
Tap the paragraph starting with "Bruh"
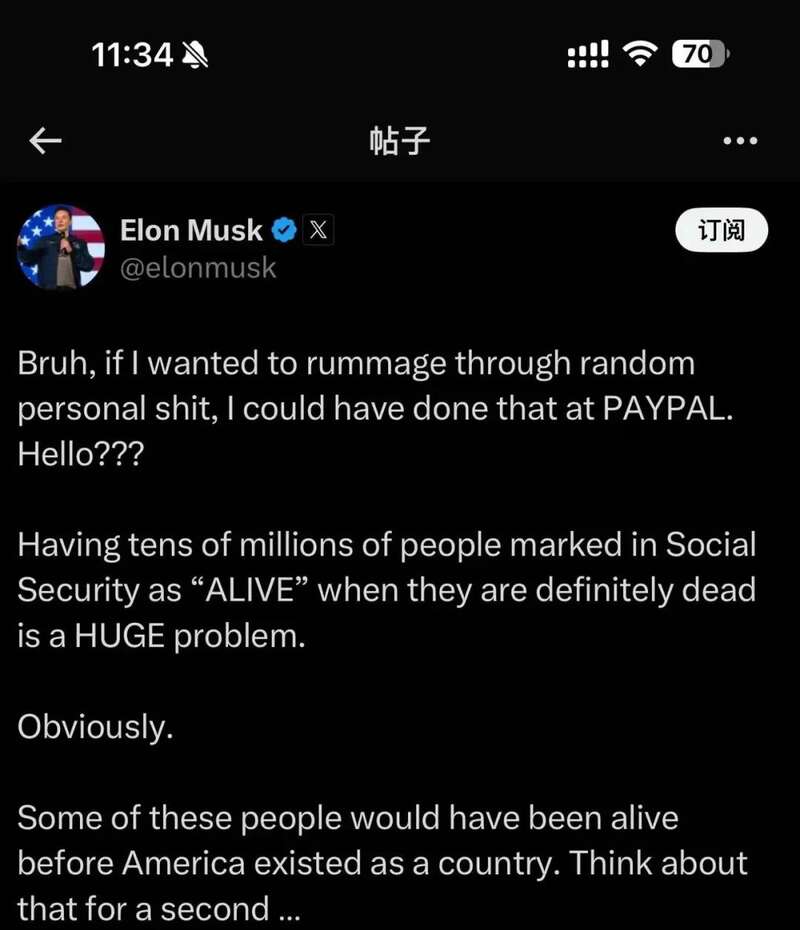tap(356, 364)
